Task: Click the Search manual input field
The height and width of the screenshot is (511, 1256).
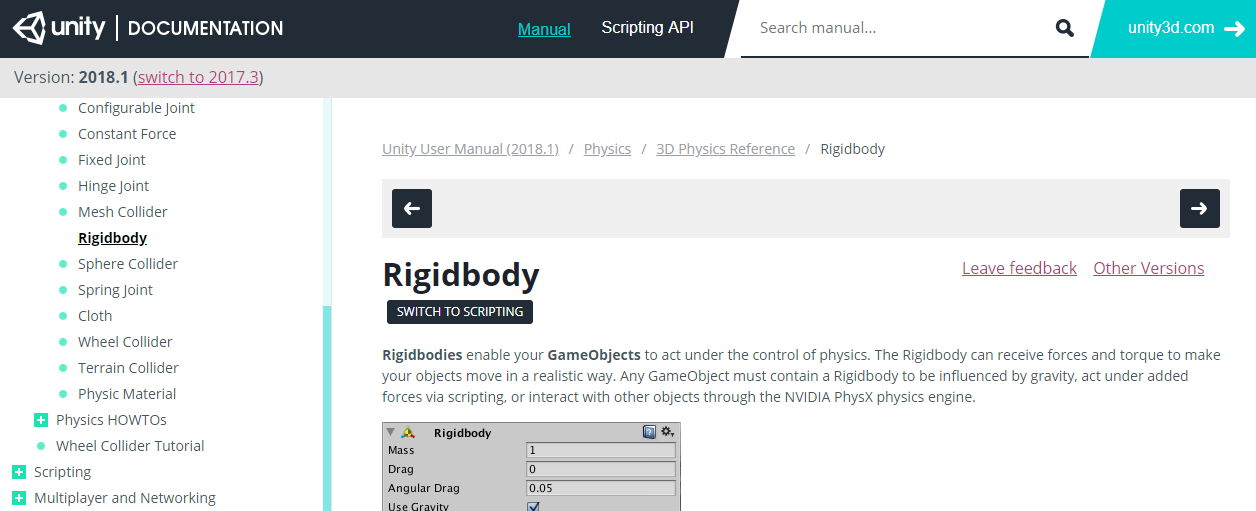Action: (900, 28)
